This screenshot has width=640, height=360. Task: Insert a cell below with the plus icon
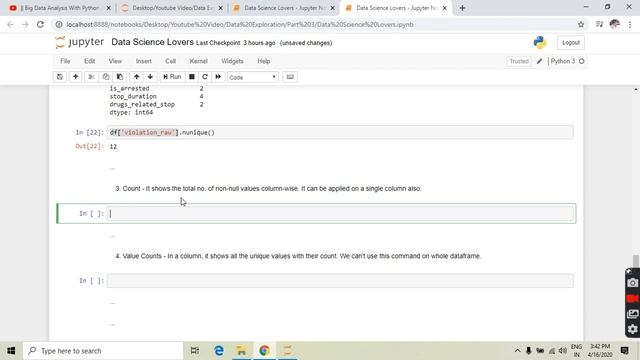pos(76,77)
